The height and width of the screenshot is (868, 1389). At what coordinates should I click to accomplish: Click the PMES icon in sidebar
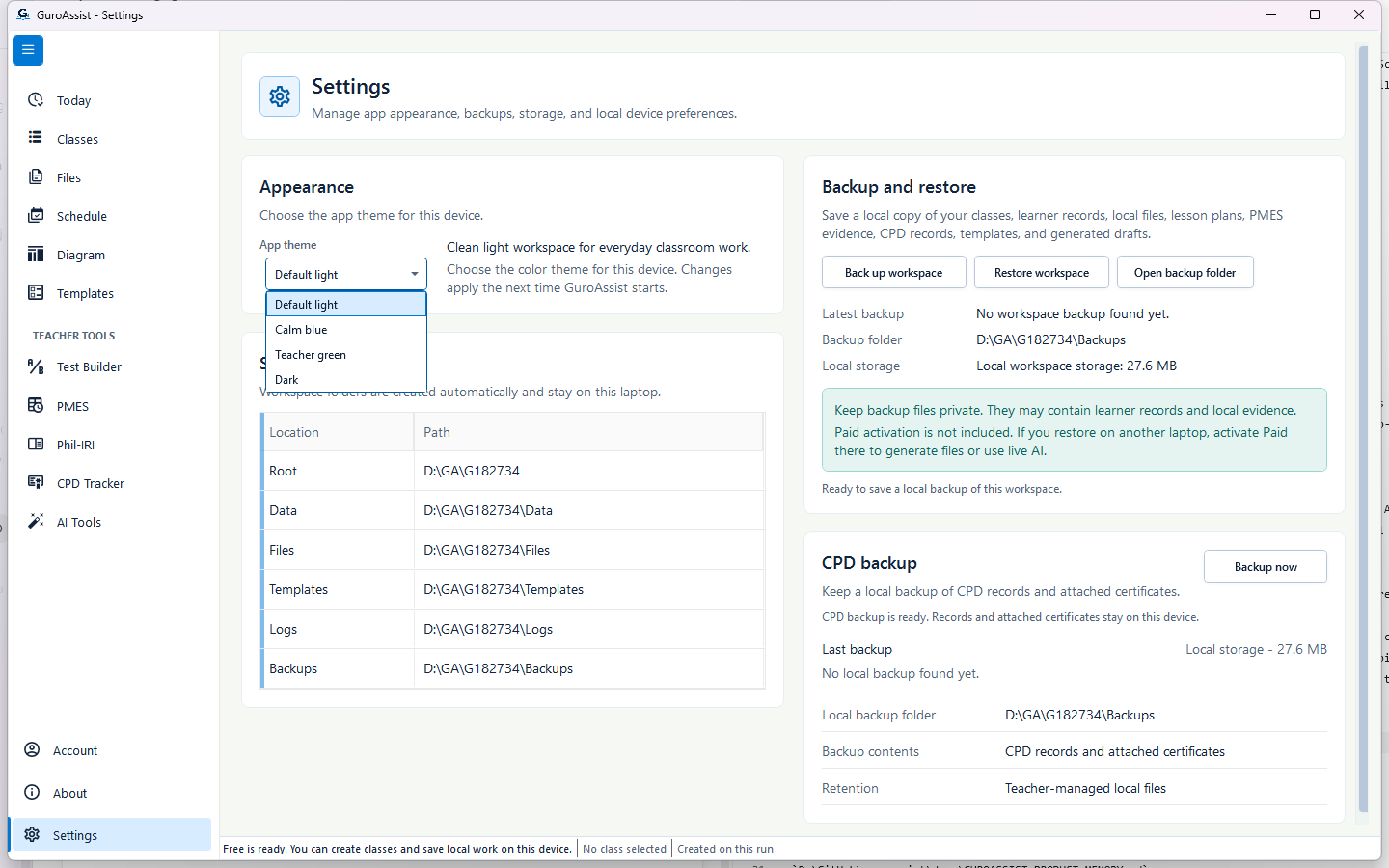pos(36,405)
